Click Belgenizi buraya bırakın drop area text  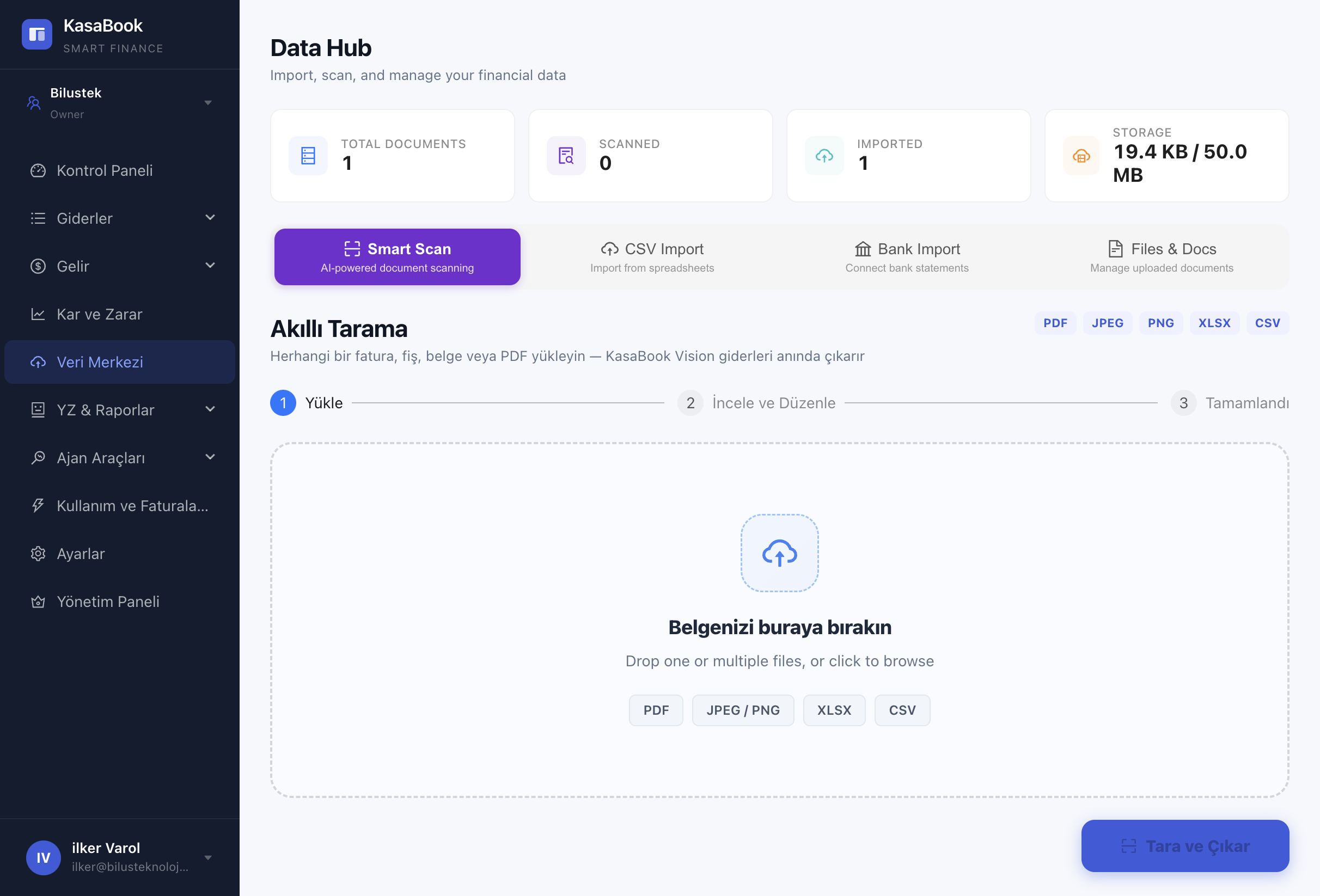pyautogui.click(x=779, y=627)
